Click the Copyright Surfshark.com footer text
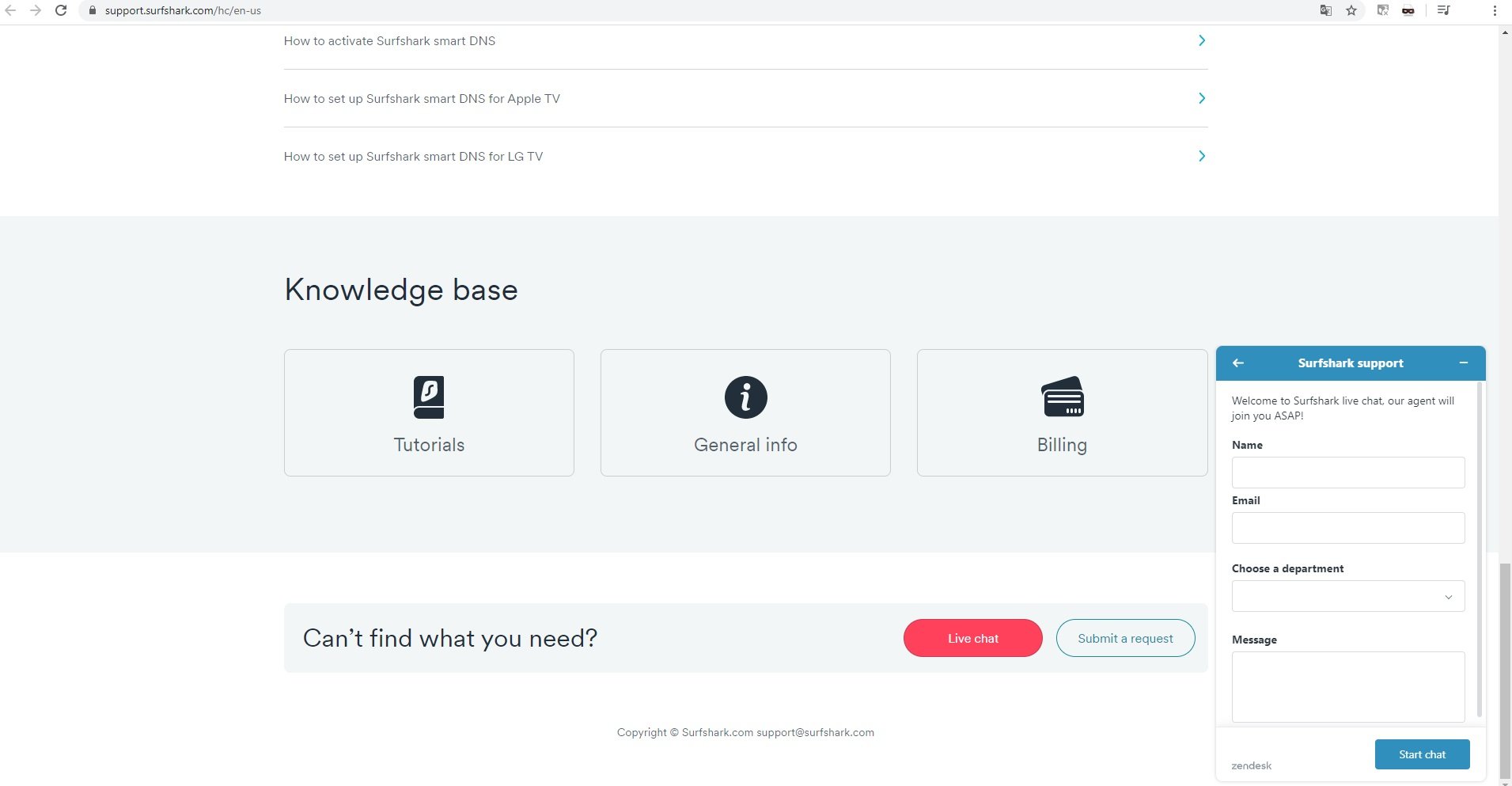1512x786 pixels. (745, 732)
